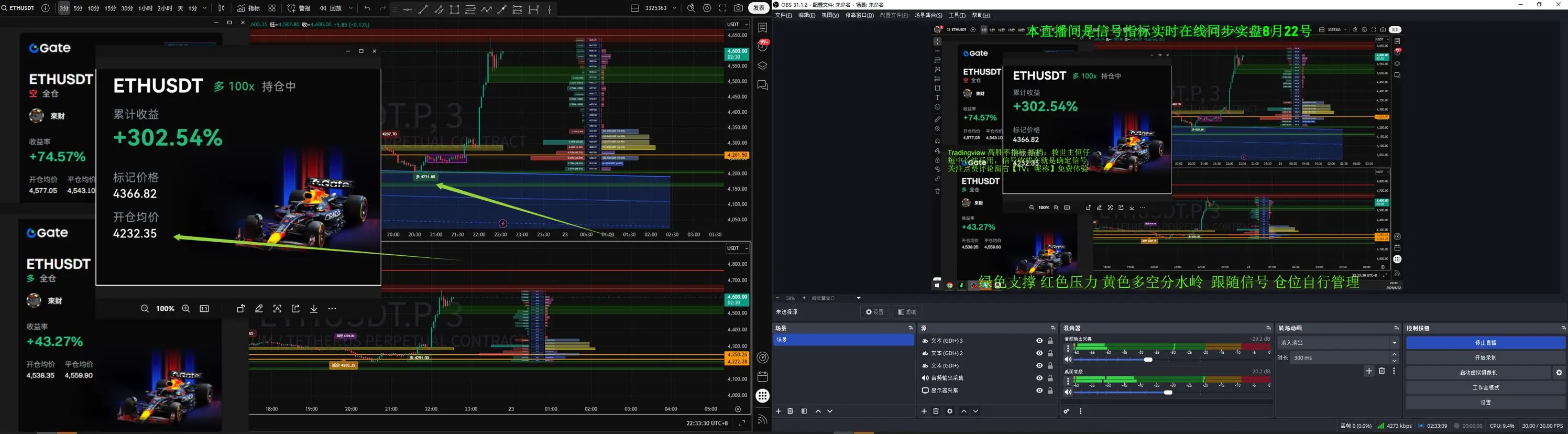Increase transition duration with up stepper
The width and height of the screenshot is (1568, 434).
(1395, 355)
